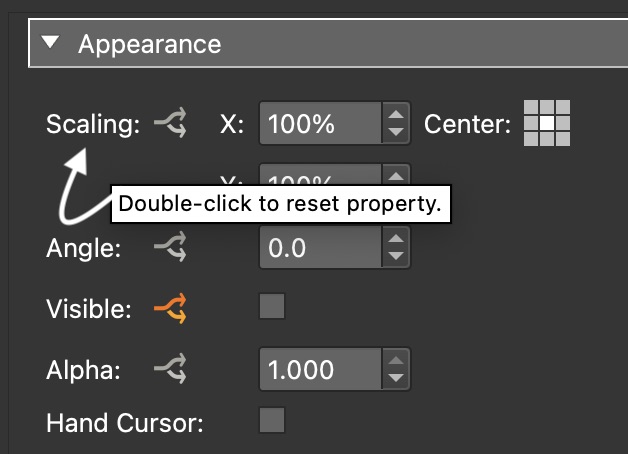
Task: Decrease the Angle value
Action: (397, 257)
